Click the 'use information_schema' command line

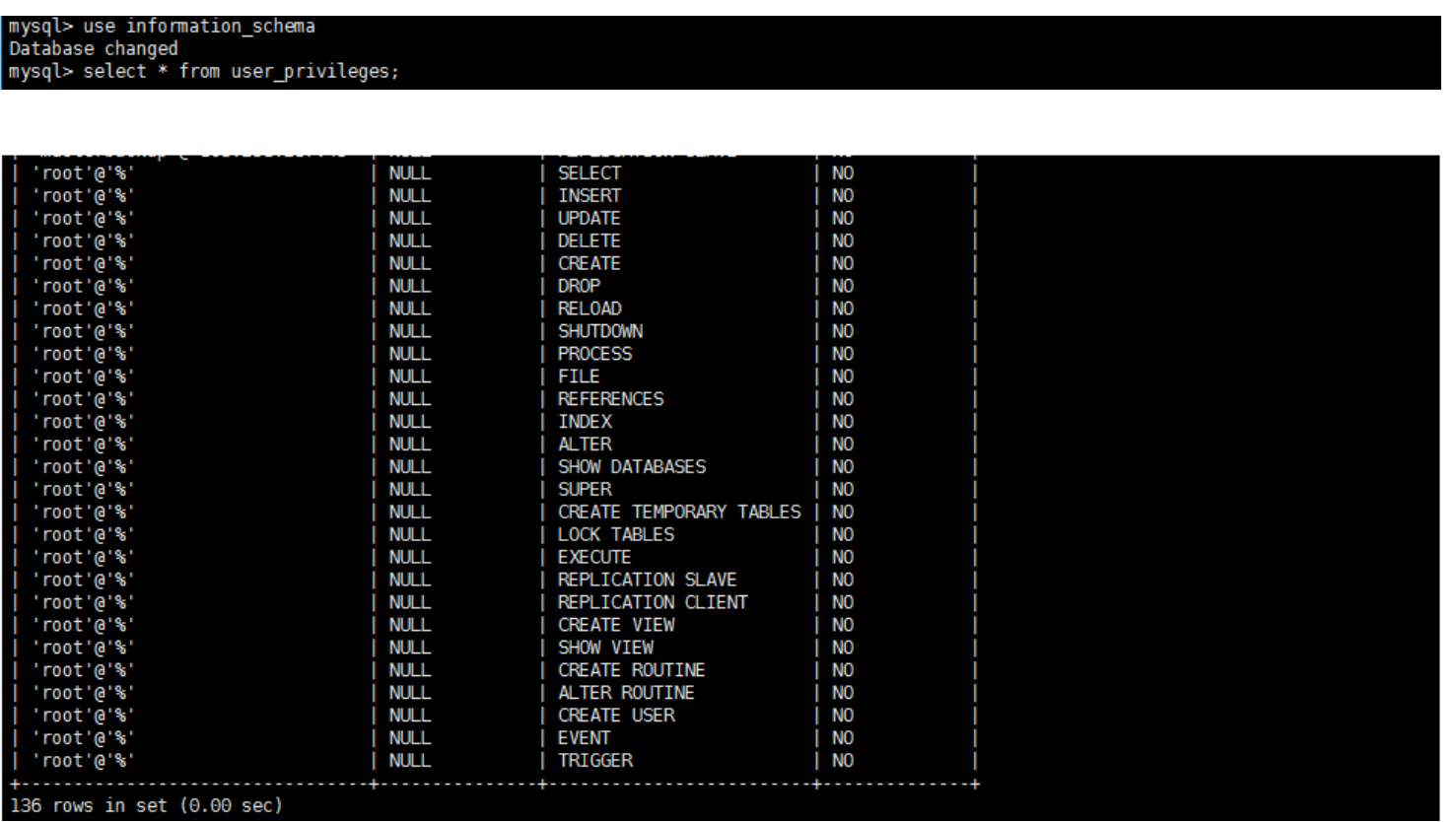[x=163, y=27]
